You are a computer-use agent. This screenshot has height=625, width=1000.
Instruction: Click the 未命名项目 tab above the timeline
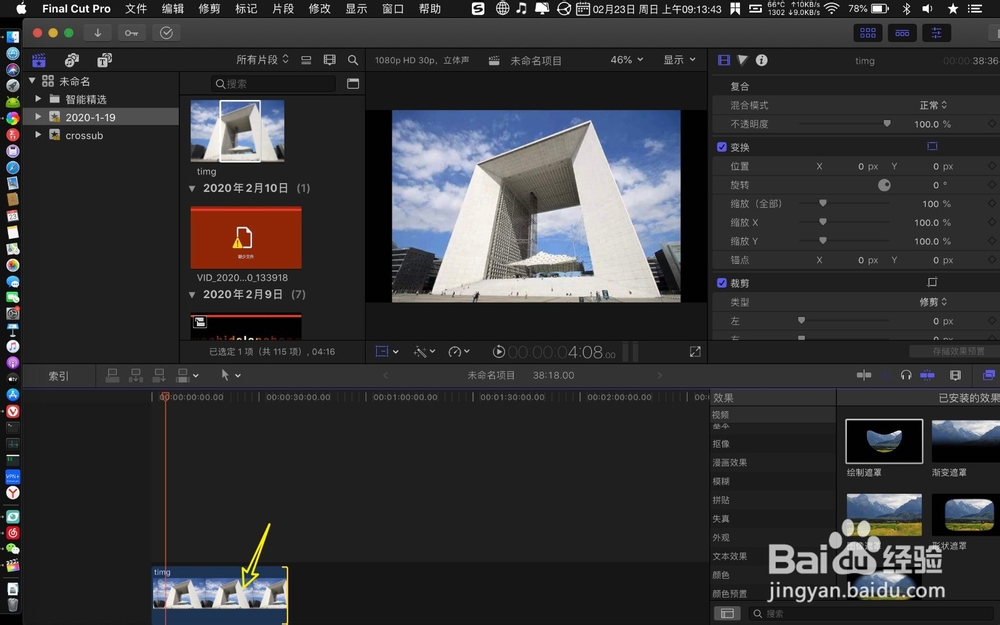click(x=488, y=374)
